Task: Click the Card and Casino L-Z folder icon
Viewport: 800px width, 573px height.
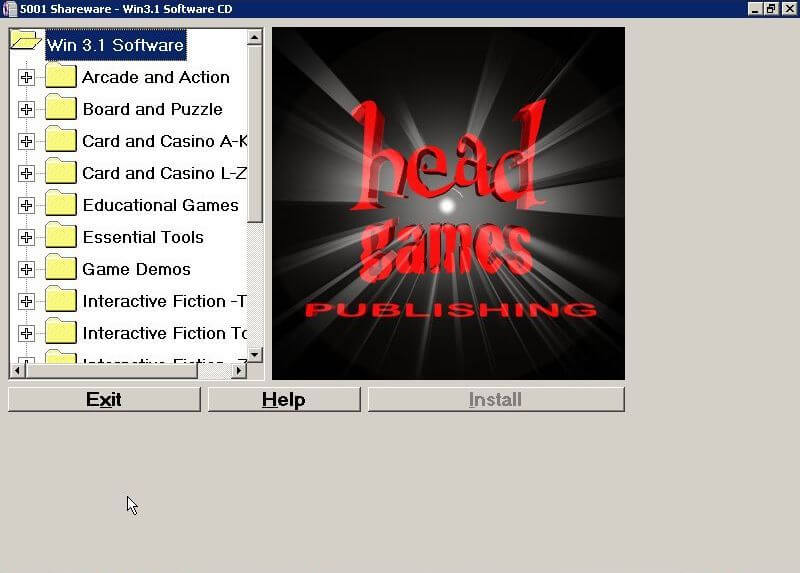Action: (x=61, y=172)
